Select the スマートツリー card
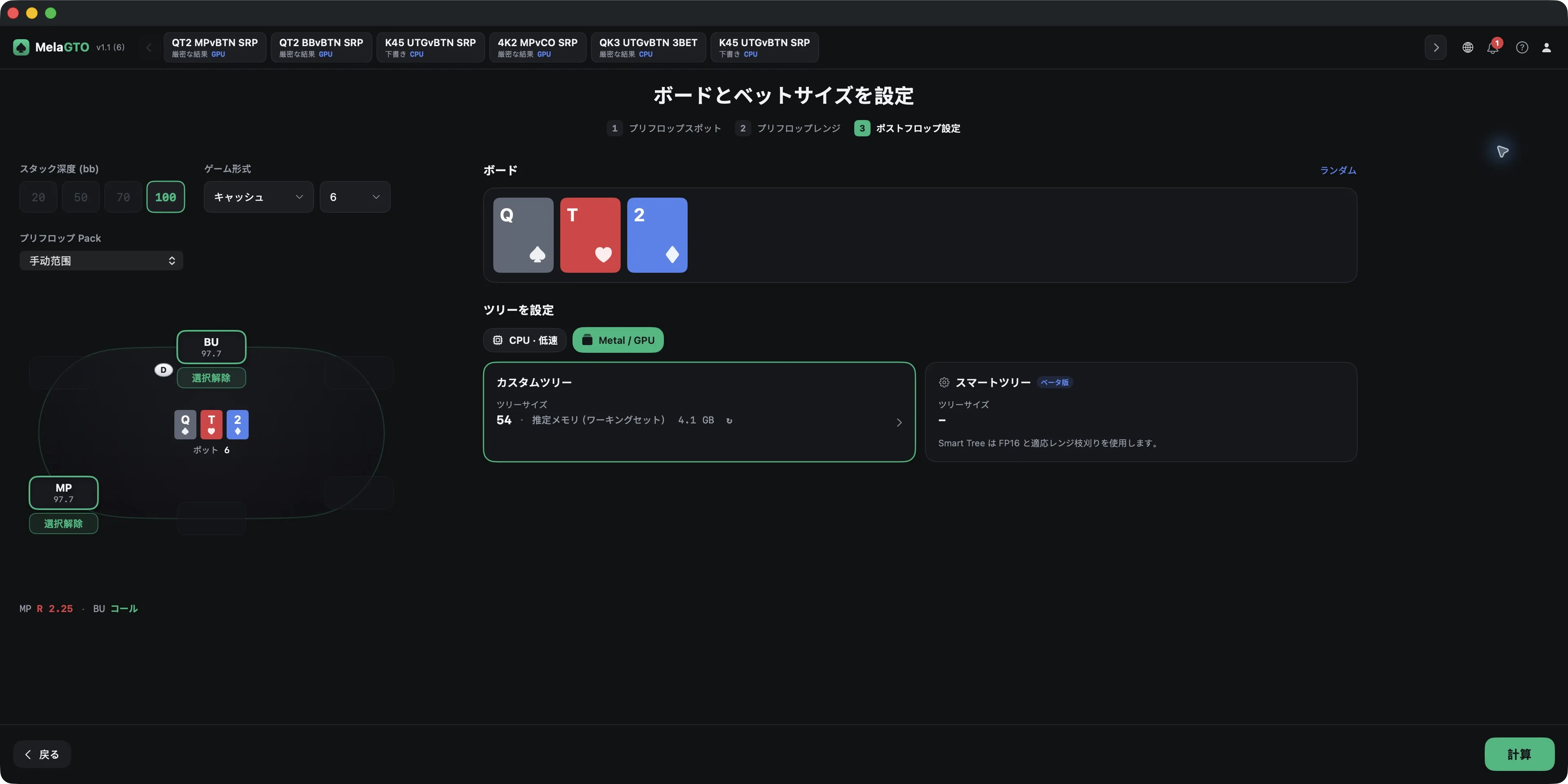This screenshot has height=784, width=1568. (1141, 412)
